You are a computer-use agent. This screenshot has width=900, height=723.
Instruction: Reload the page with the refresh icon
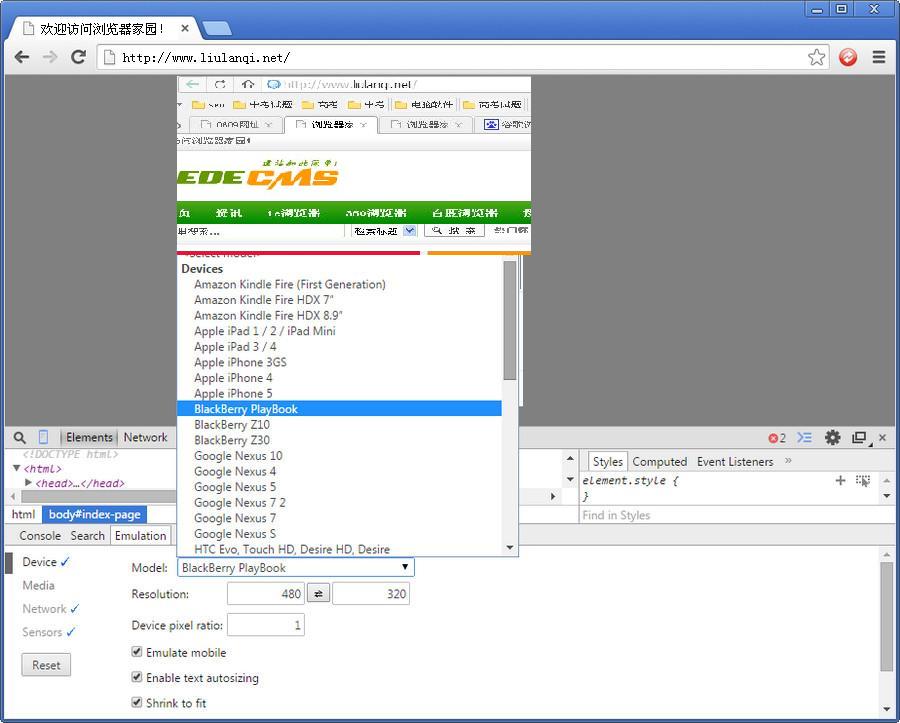[78, 57]
